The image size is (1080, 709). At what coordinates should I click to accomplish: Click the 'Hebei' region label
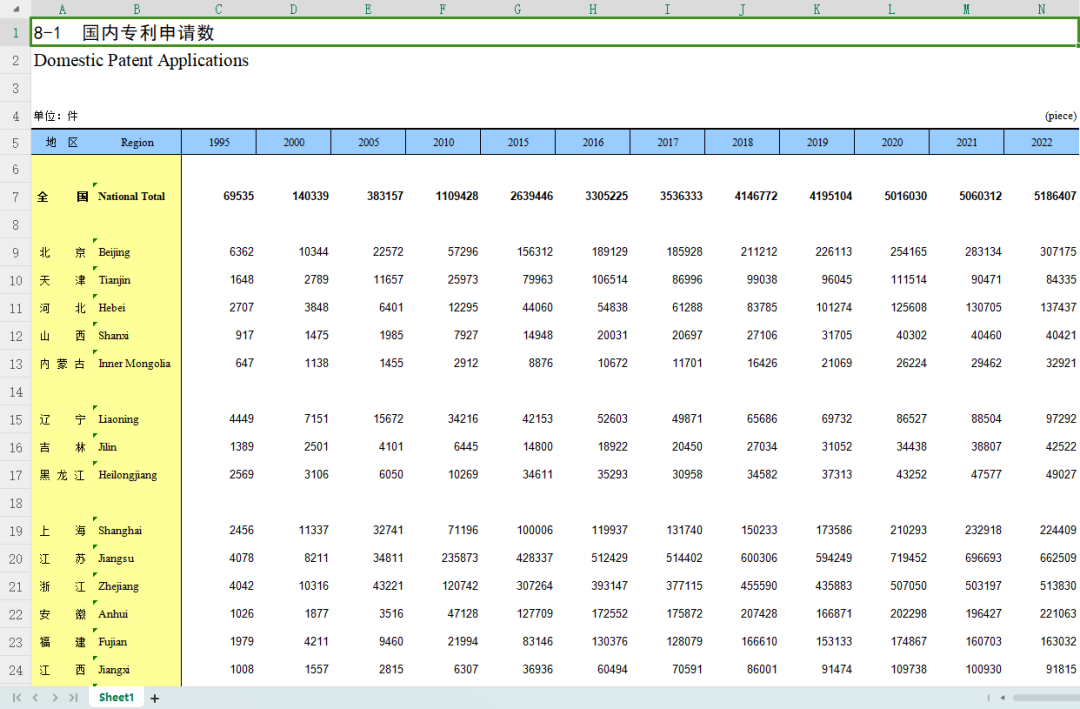[112, 308]
